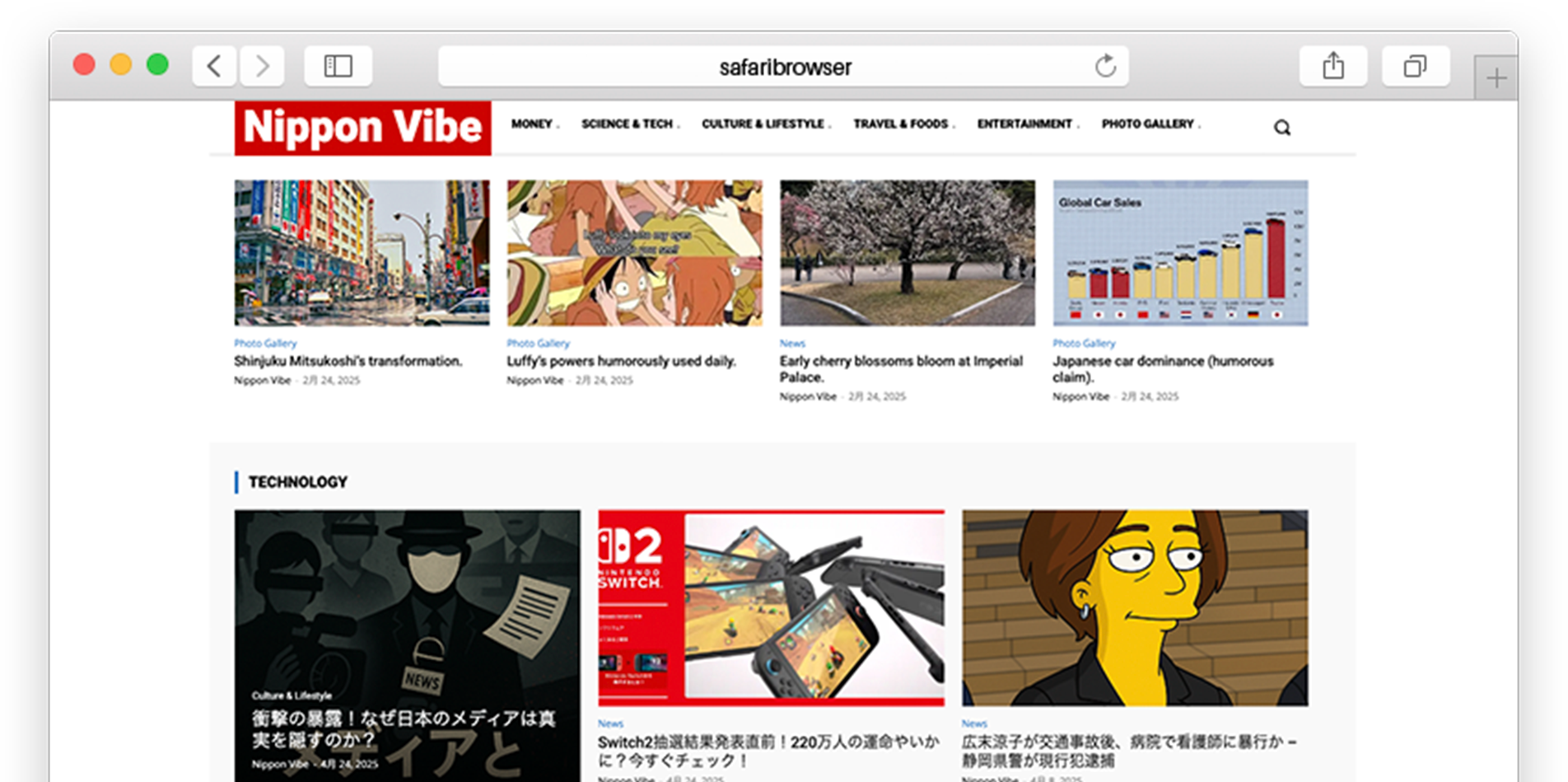Click Nippon Vibe author under Luffy article
The height and width of the screenshot is (782, 1568).
pos(535,381)
